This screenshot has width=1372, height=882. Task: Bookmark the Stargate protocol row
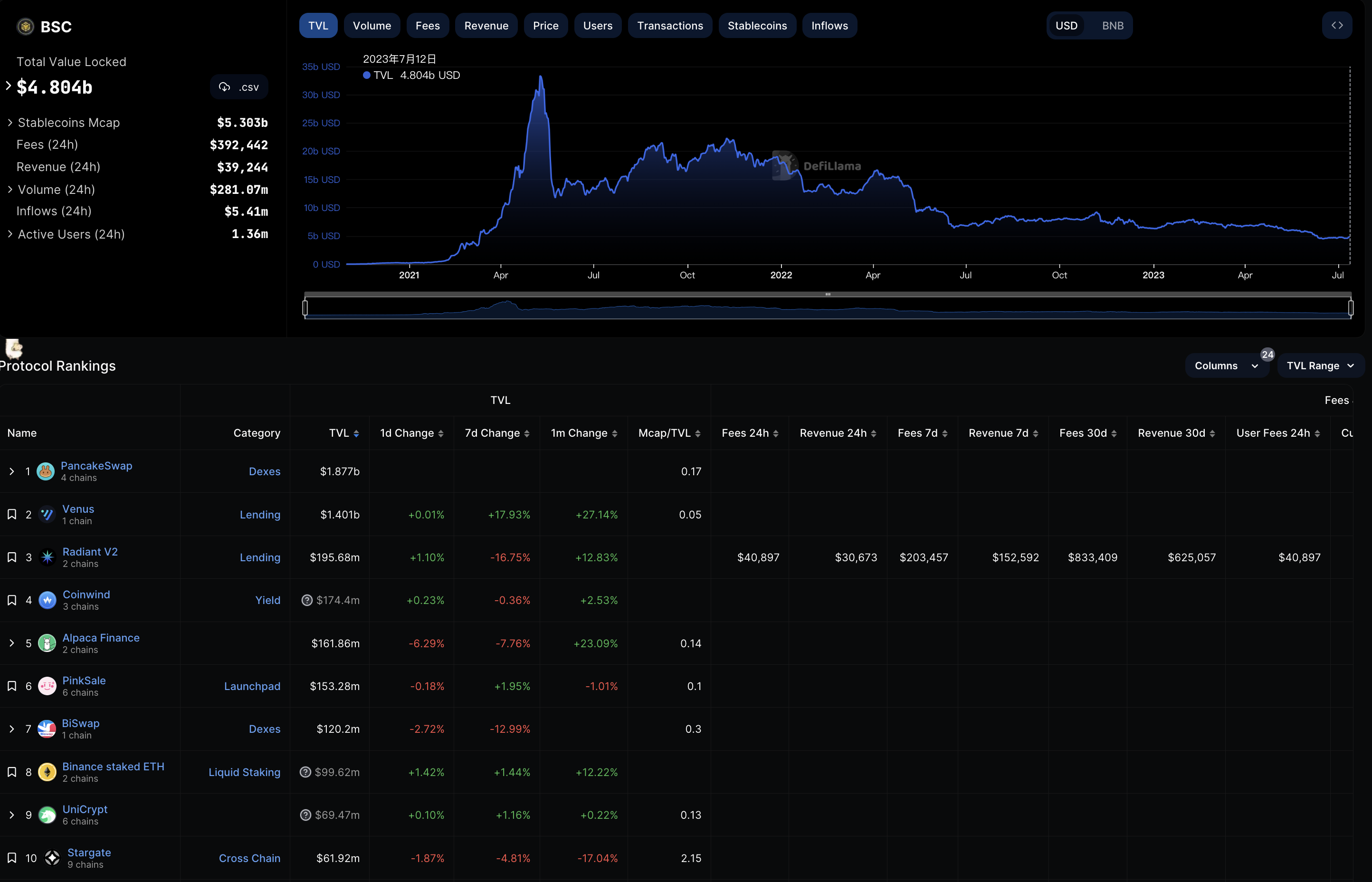[11, 857]
